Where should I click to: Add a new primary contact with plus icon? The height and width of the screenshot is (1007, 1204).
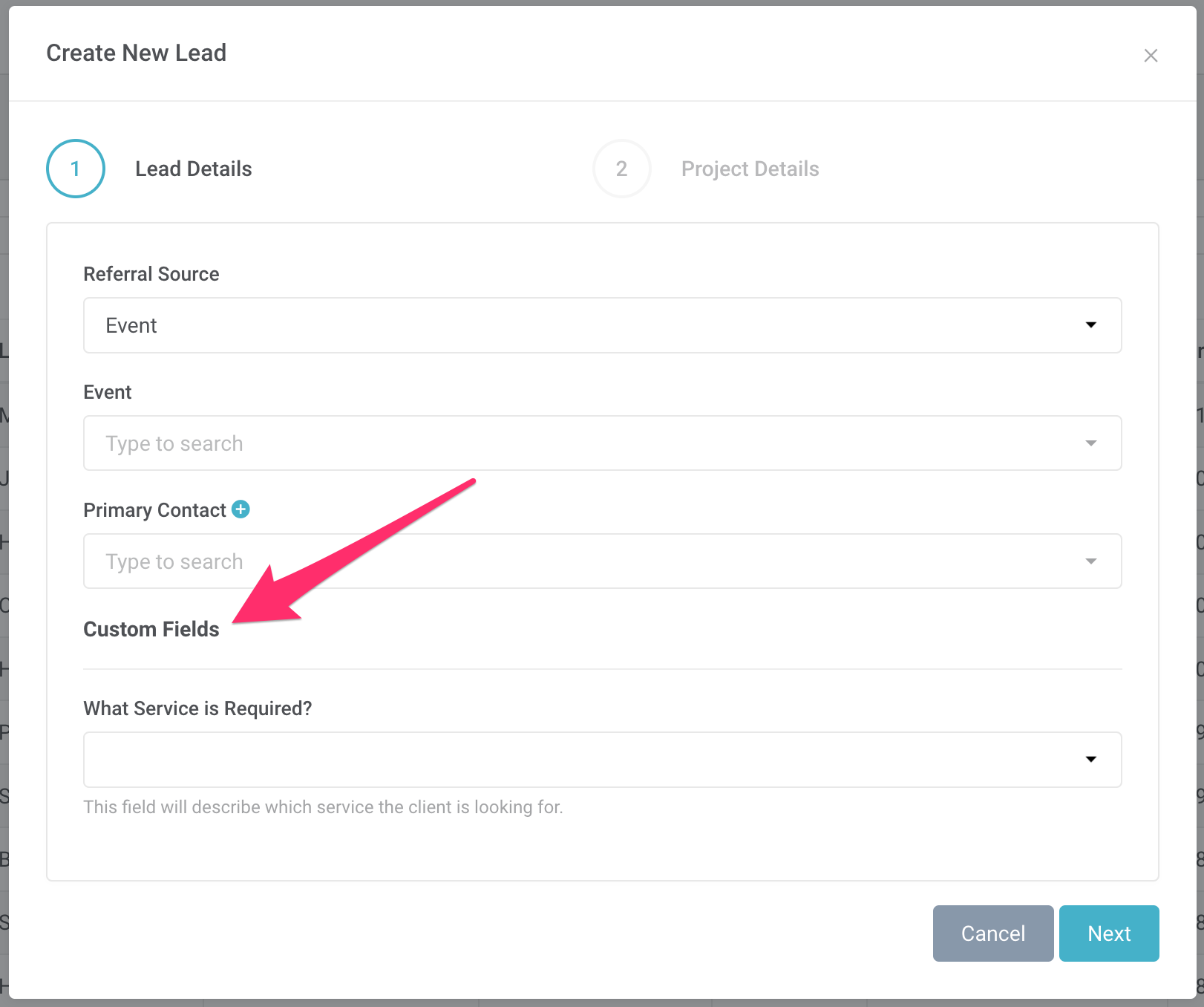coord(241,509)
